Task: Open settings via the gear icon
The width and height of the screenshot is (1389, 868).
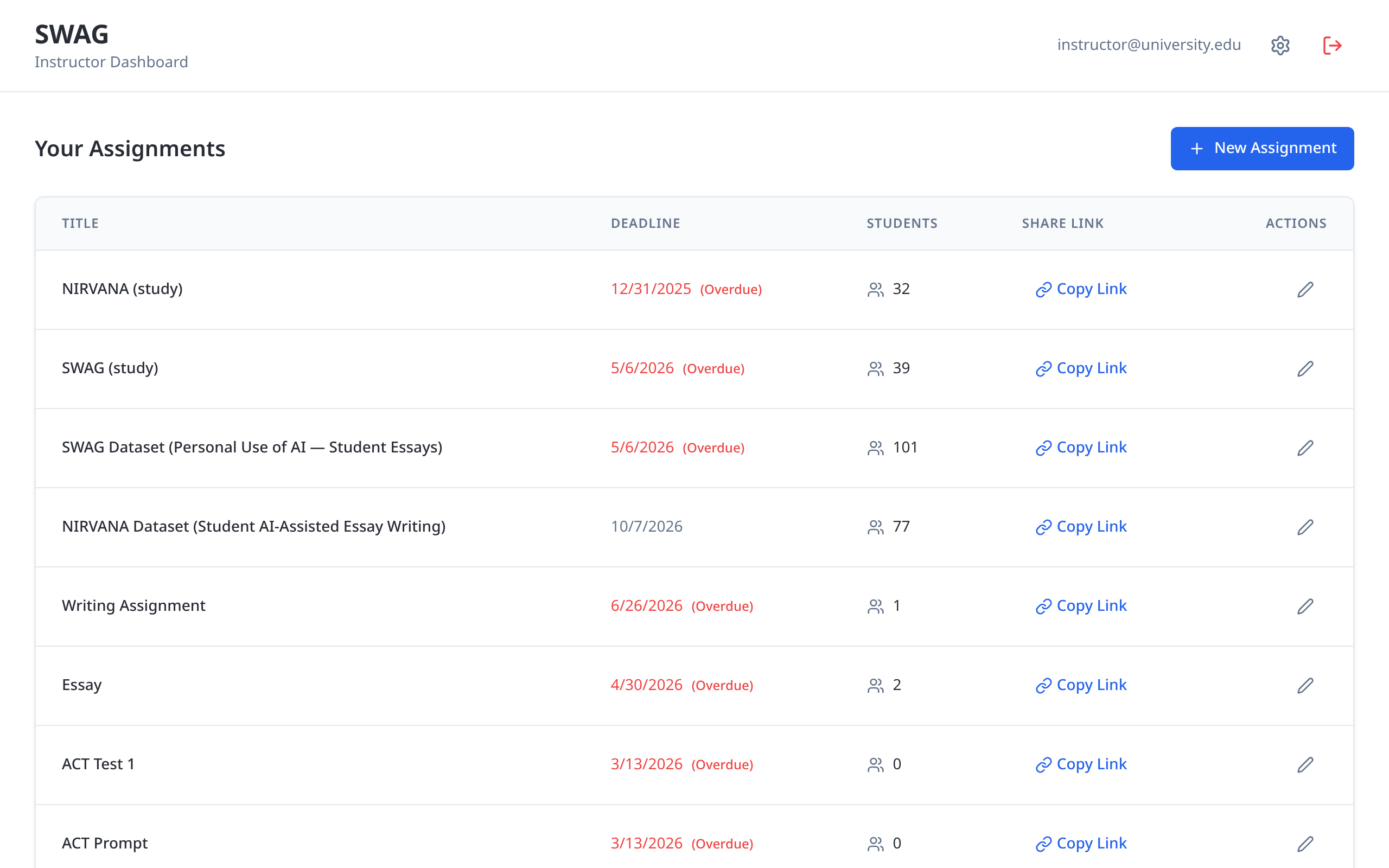Action: (x=1280, y=46)
